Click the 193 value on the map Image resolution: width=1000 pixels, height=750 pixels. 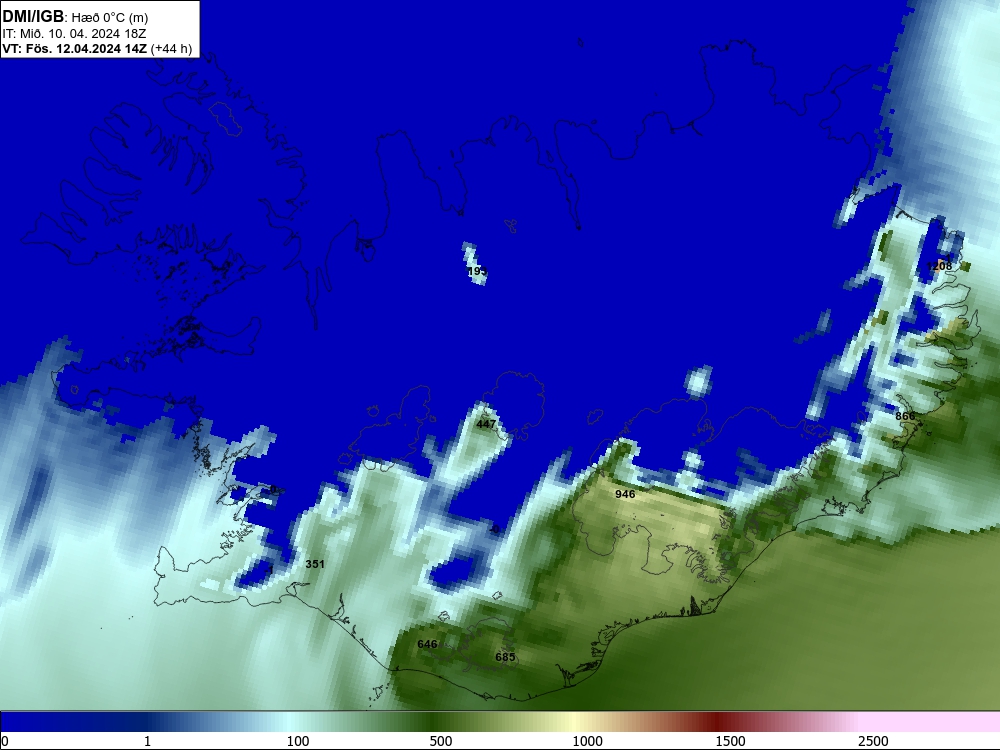[x=477, y=272]
